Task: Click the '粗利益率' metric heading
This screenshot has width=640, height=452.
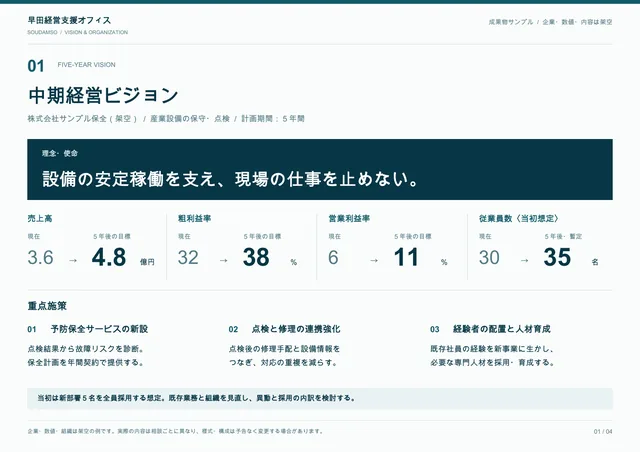Action: [194, 218]
